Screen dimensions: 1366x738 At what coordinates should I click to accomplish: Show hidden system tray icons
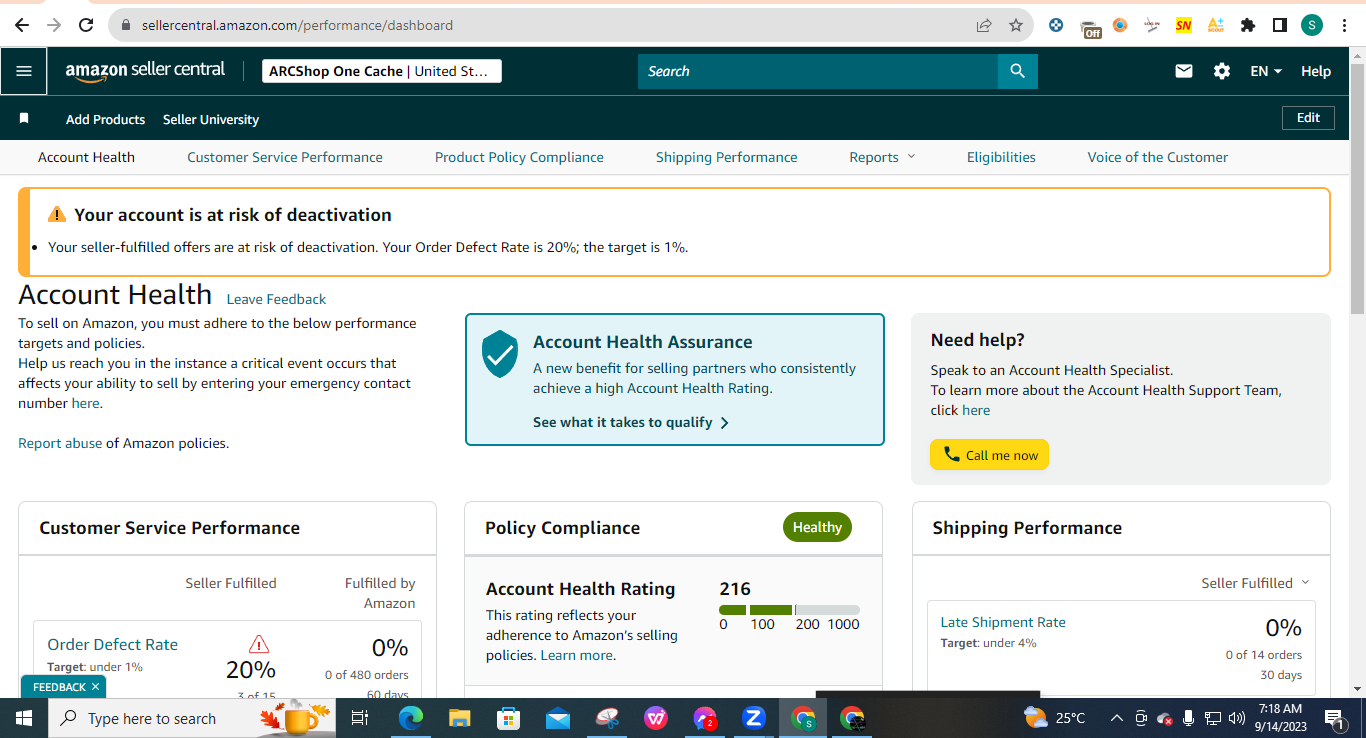pos(1117,718)
